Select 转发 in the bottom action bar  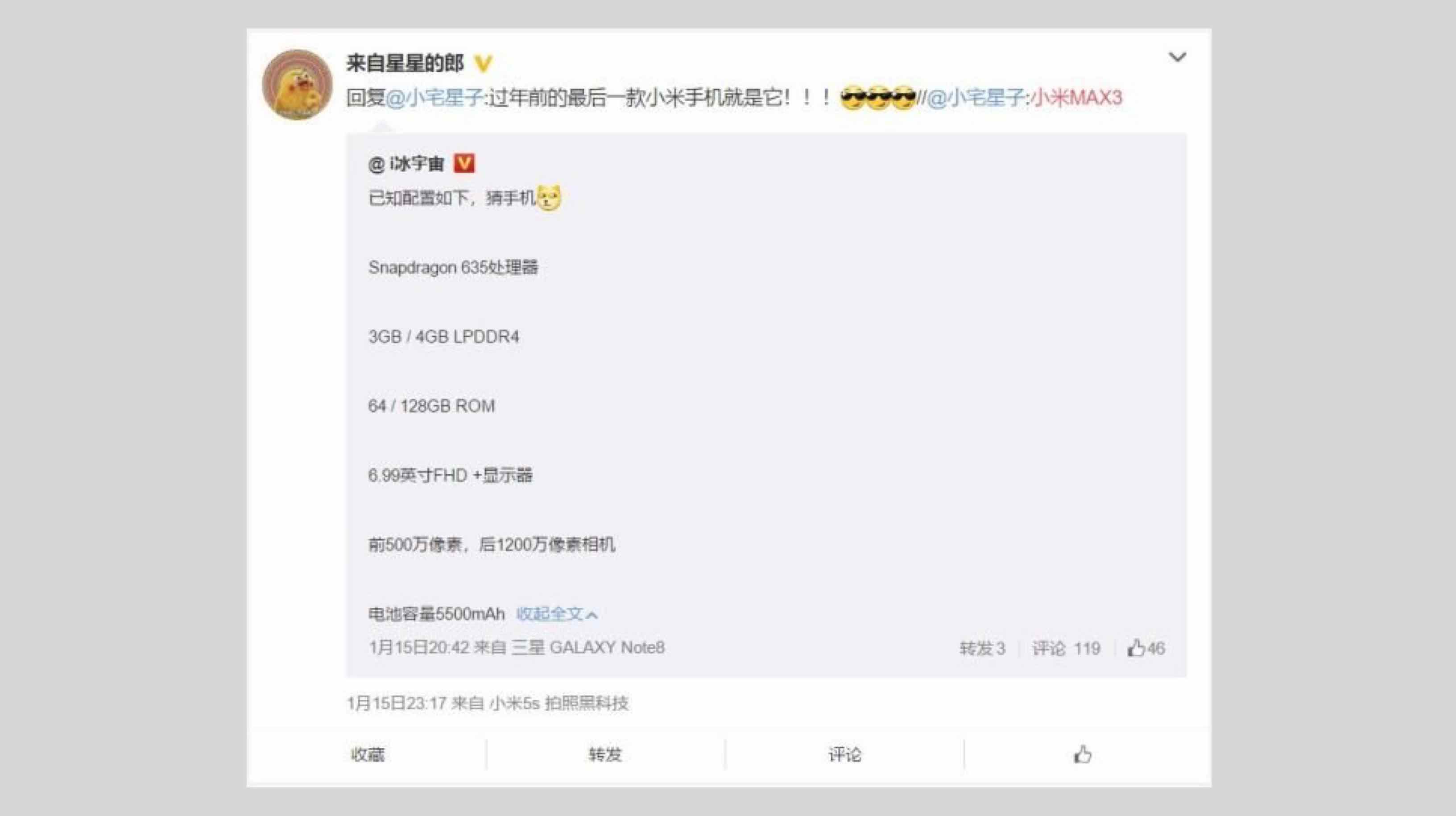605,754
